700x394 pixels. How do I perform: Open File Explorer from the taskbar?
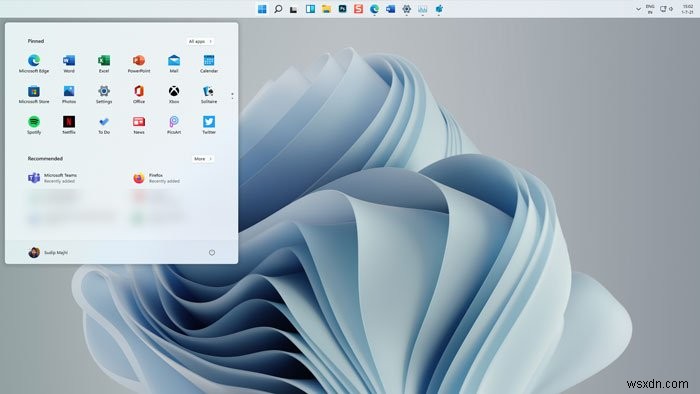(x=326, y=9)
